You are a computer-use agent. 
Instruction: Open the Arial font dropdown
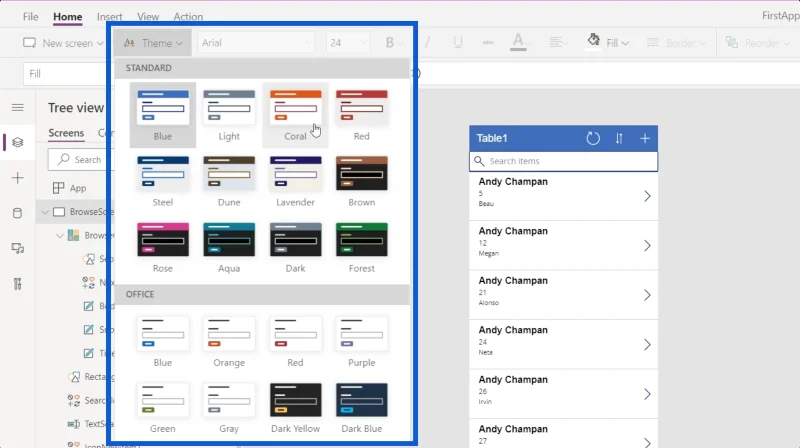tap(256, 43)
